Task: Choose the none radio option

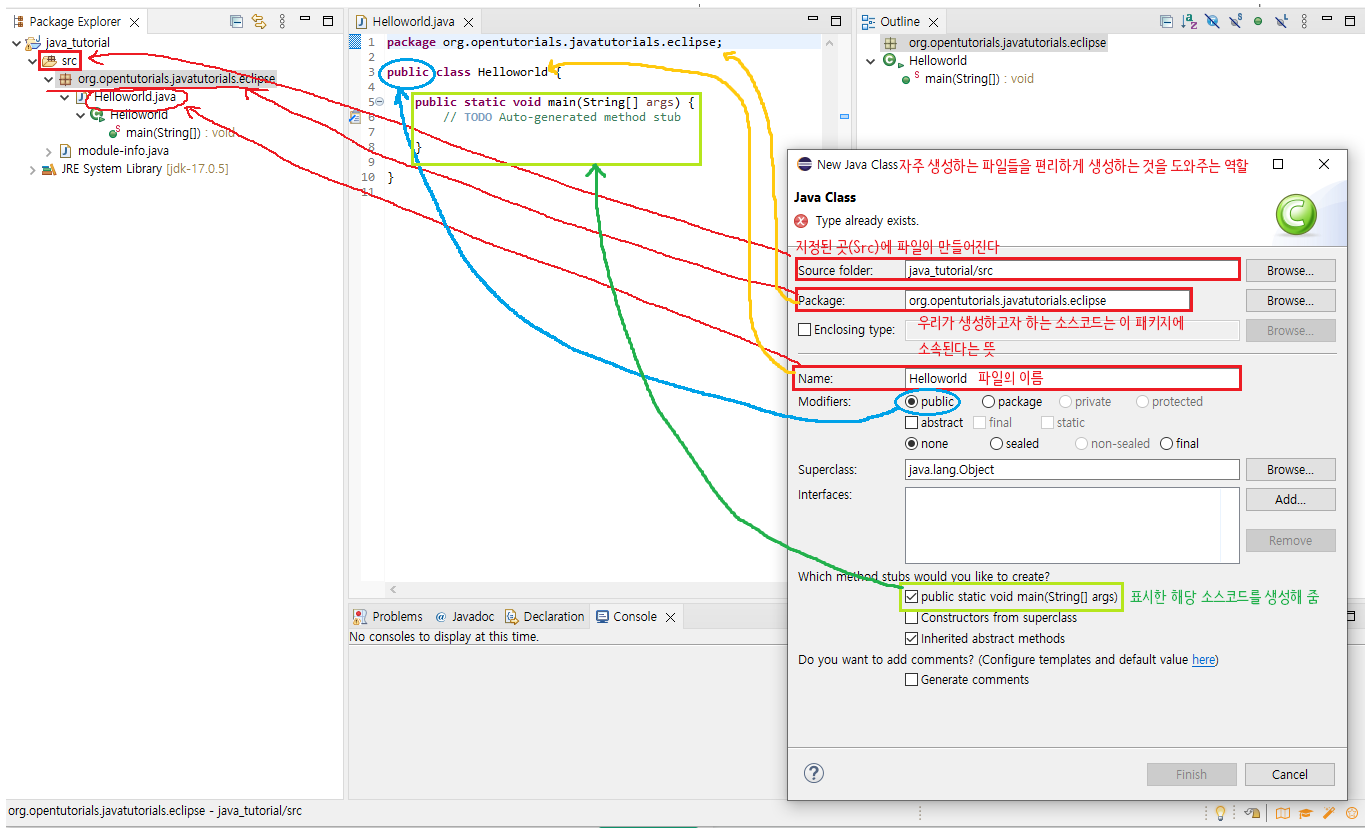Action: point(911,444)
